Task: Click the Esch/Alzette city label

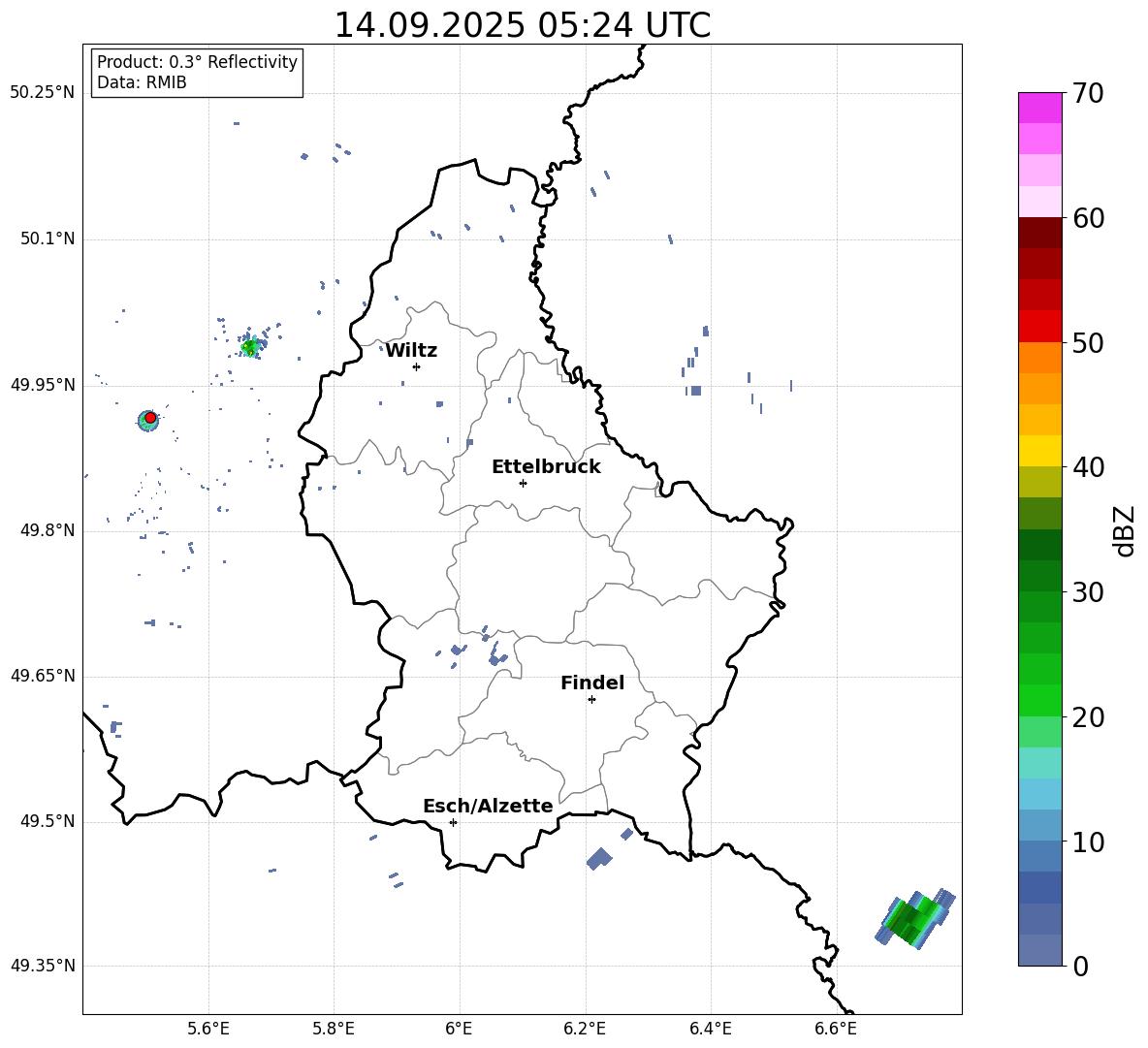Action: point(488,807)
